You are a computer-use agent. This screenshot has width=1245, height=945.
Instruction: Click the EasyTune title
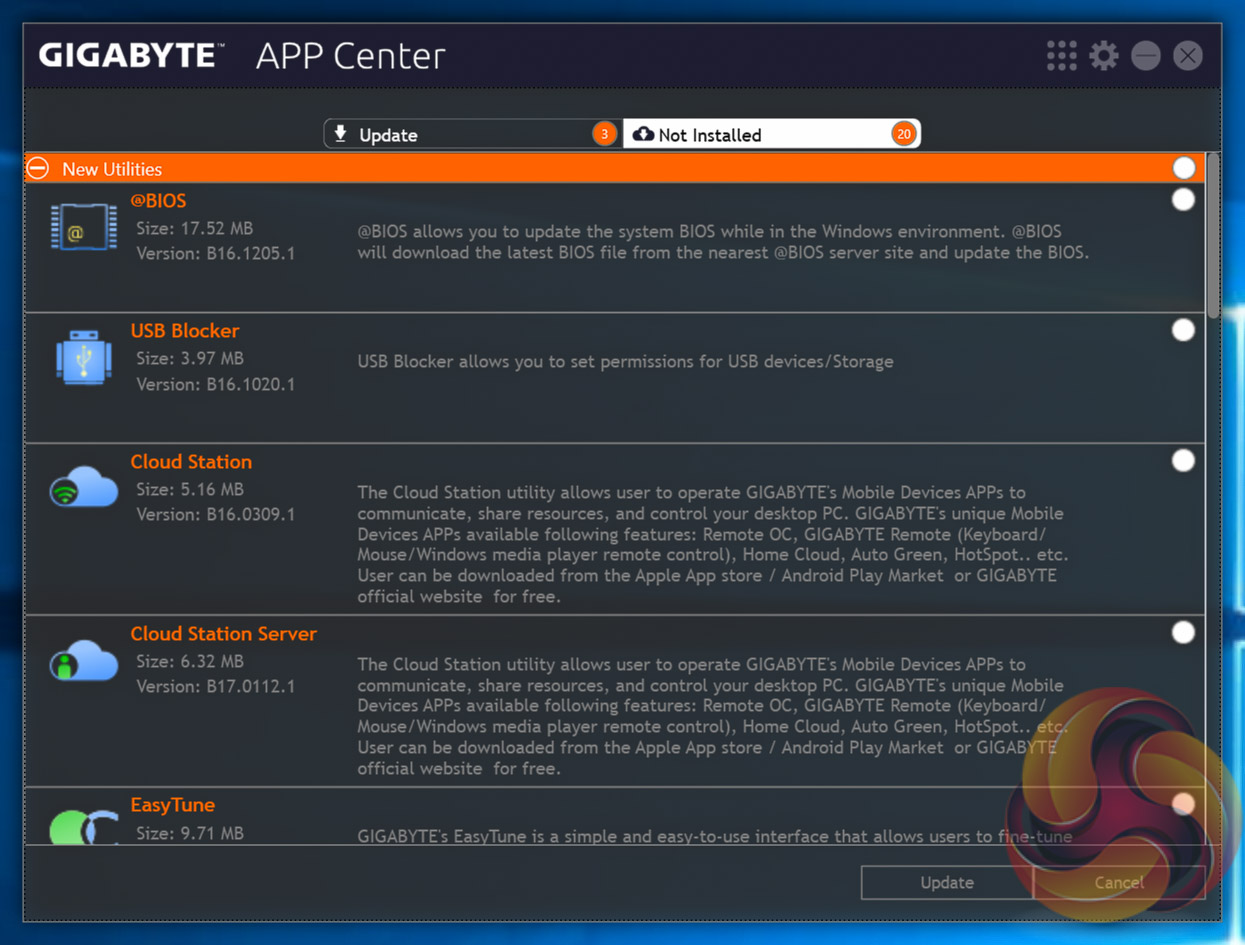[x=173, y=805]
